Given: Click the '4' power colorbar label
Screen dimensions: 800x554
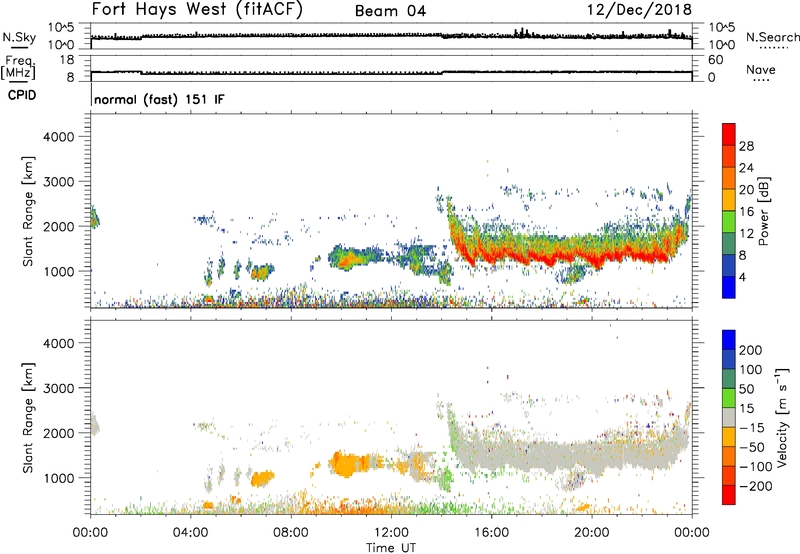Looking at the screenshot, I should (x=743, y=277).
